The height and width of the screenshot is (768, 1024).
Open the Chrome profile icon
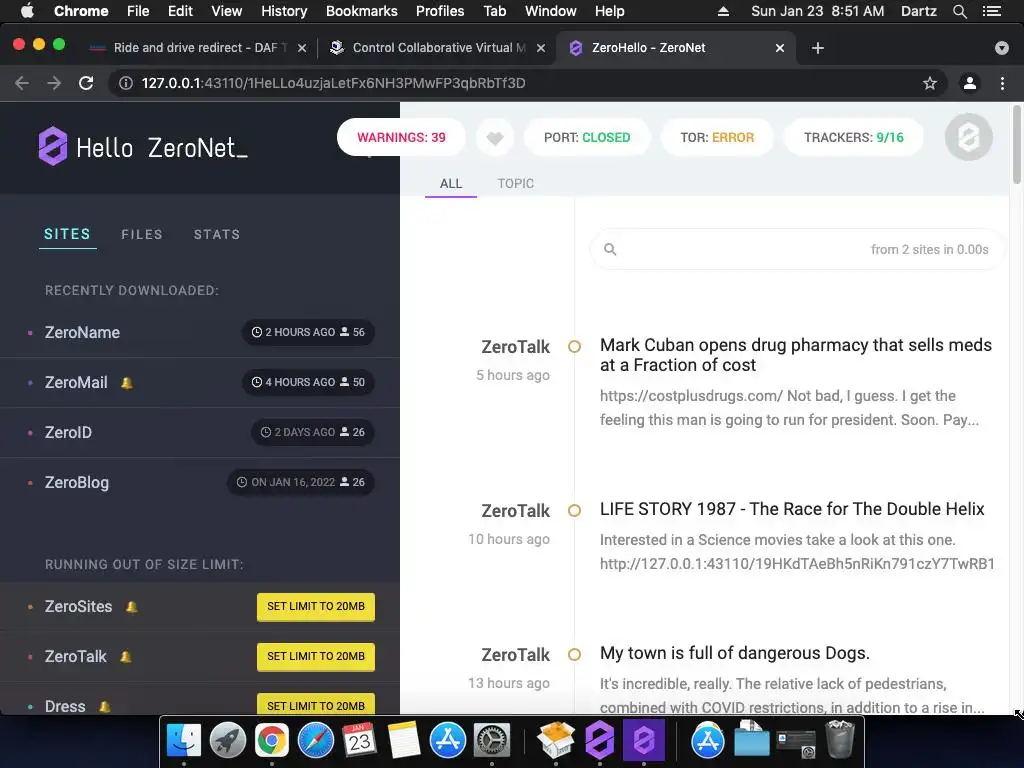point(970,83)
